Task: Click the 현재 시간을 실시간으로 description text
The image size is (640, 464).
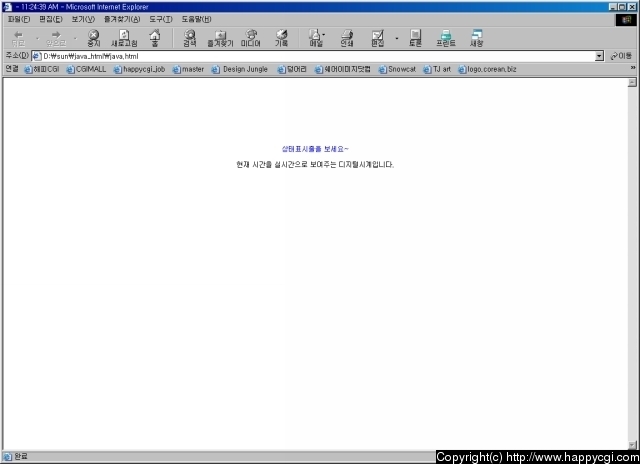Action: tap(315, 164)
